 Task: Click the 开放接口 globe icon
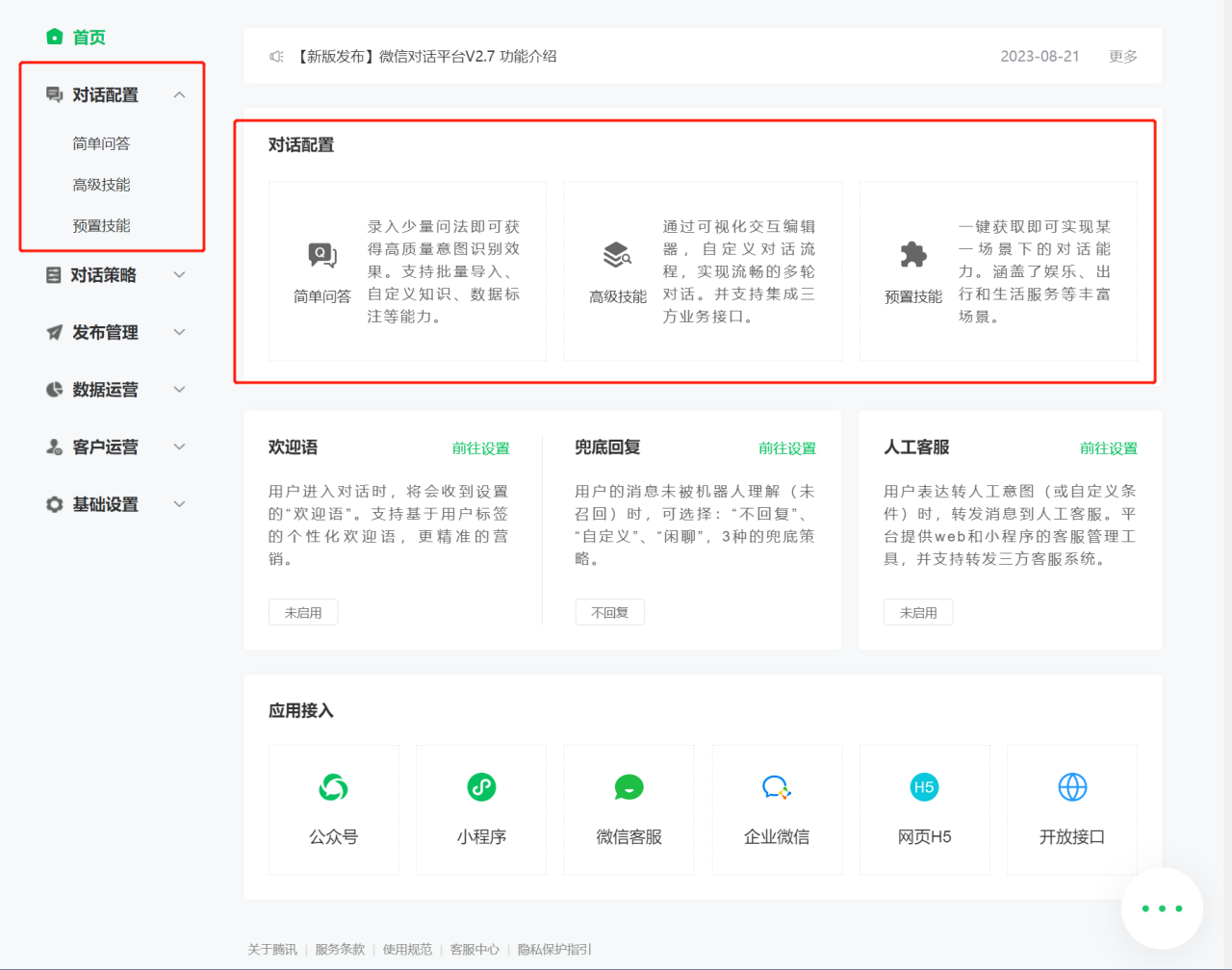pos(1072,788)
